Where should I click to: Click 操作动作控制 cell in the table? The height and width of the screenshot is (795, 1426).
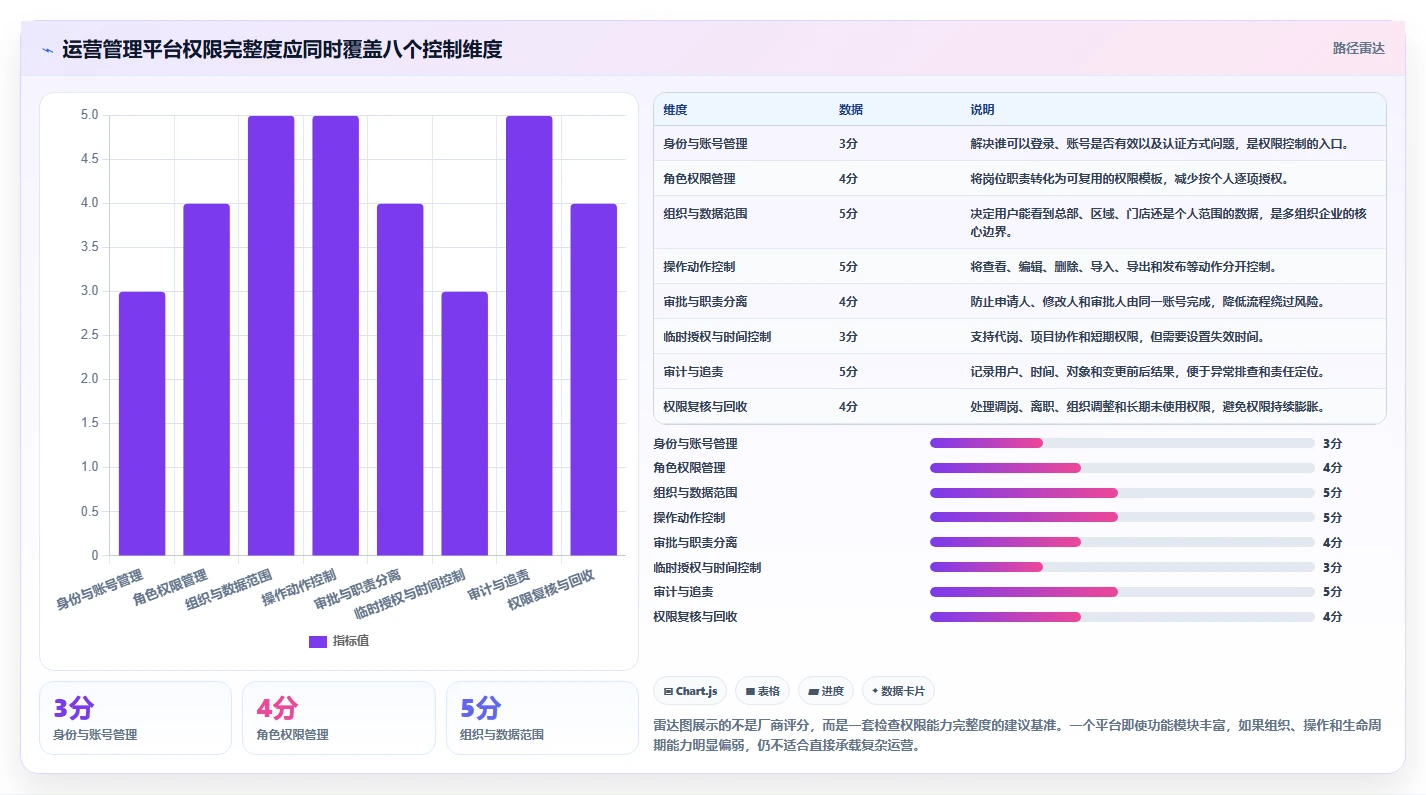click(699, 267)
